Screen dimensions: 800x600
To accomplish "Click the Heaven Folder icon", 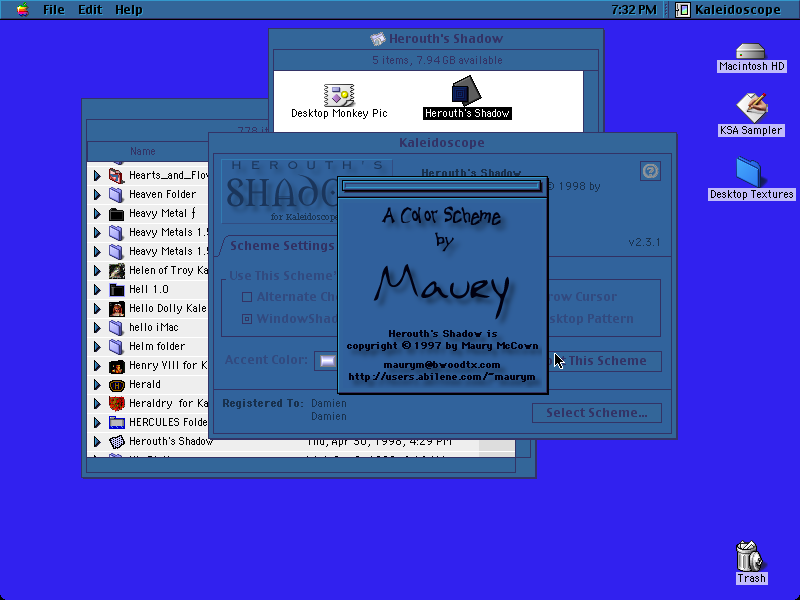I will pyautogui.click(x=116, y=194).
